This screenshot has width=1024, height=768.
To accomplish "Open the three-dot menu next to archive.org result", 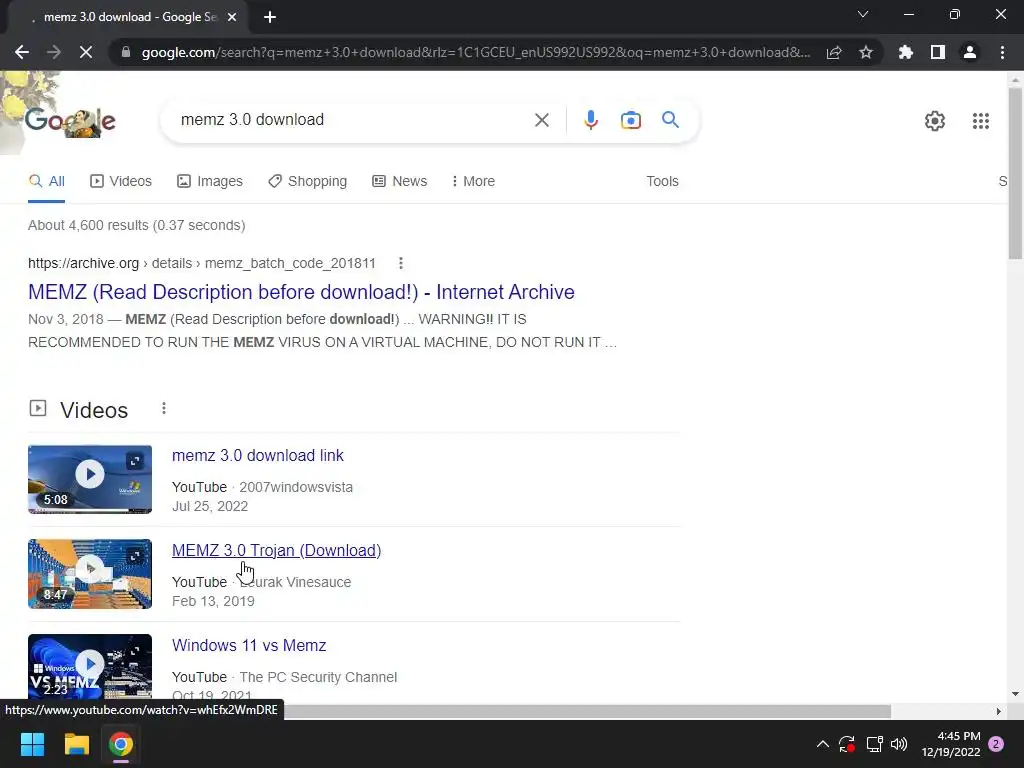I will coord(400,263).
